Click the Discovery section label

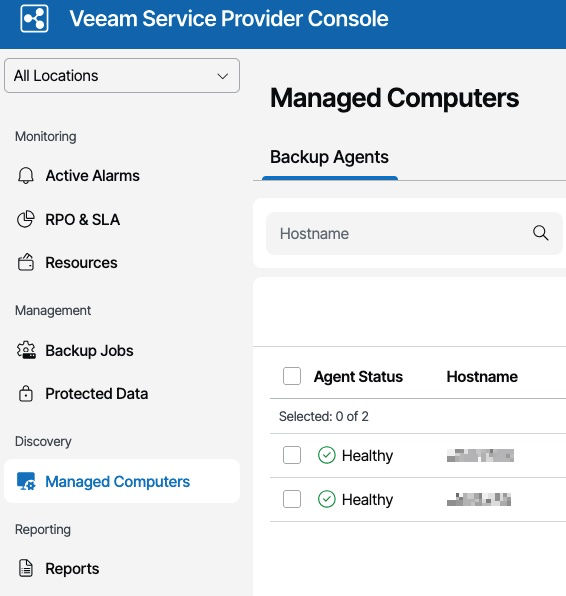[43, 441]
